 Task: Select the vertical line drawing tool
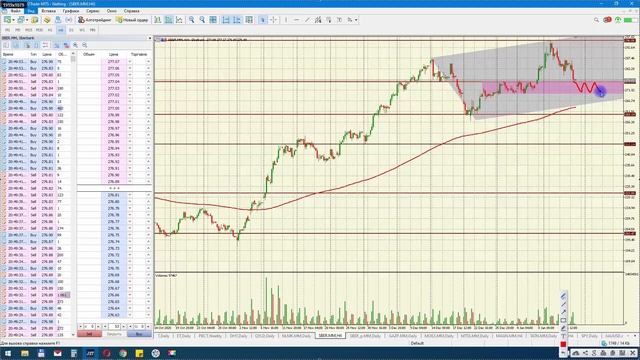[286, 20]
